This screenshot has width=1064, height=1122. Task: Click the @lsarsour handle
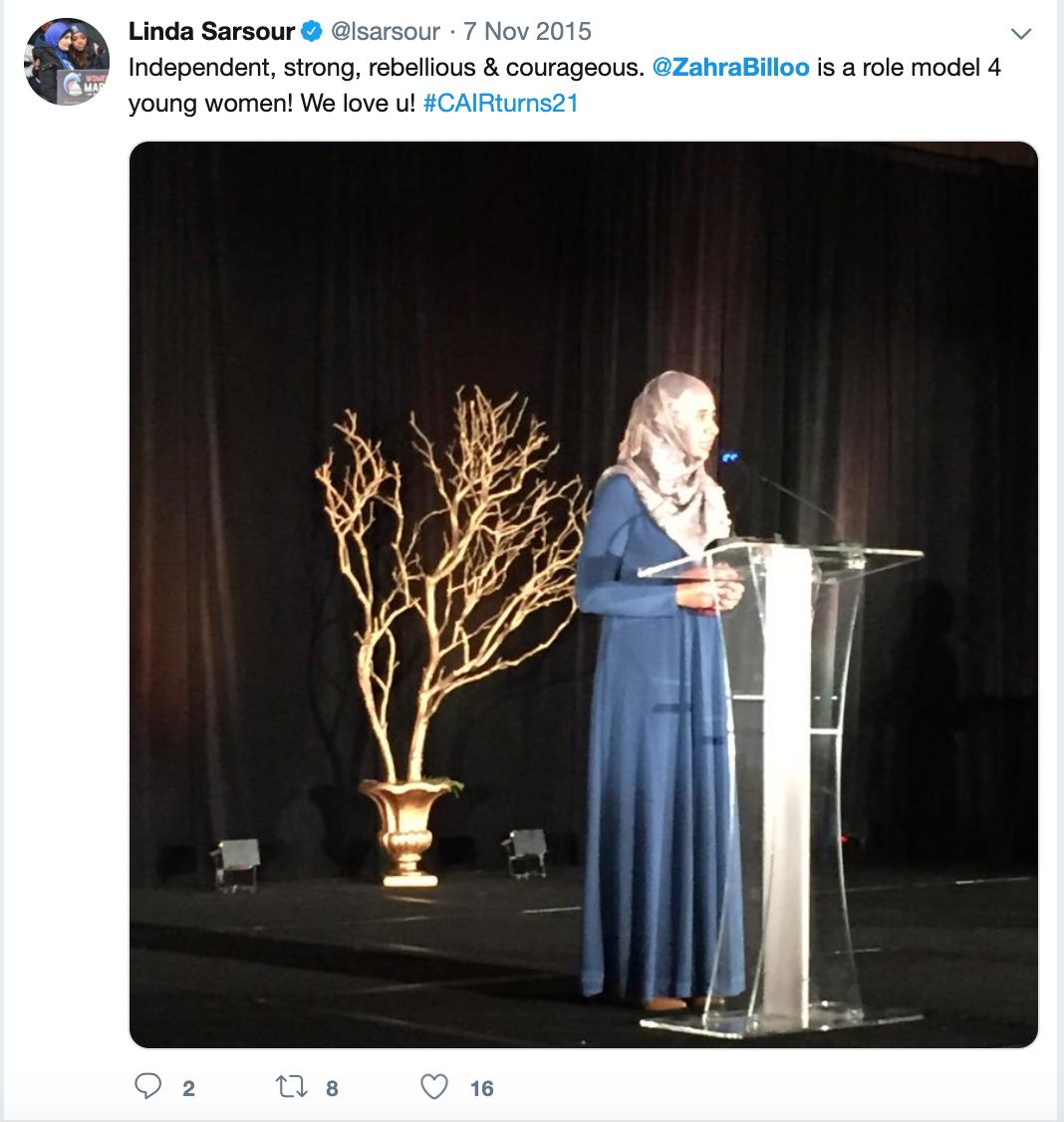tap(385, 32)
